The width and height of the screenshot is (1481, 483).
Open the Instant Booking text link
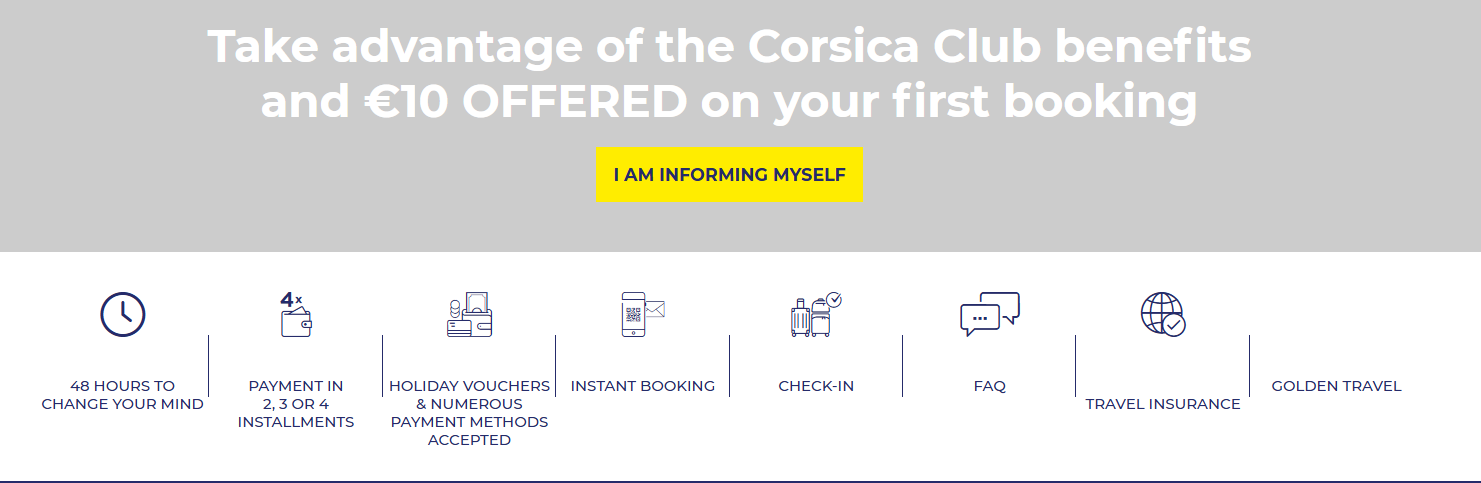coord(643,386)
